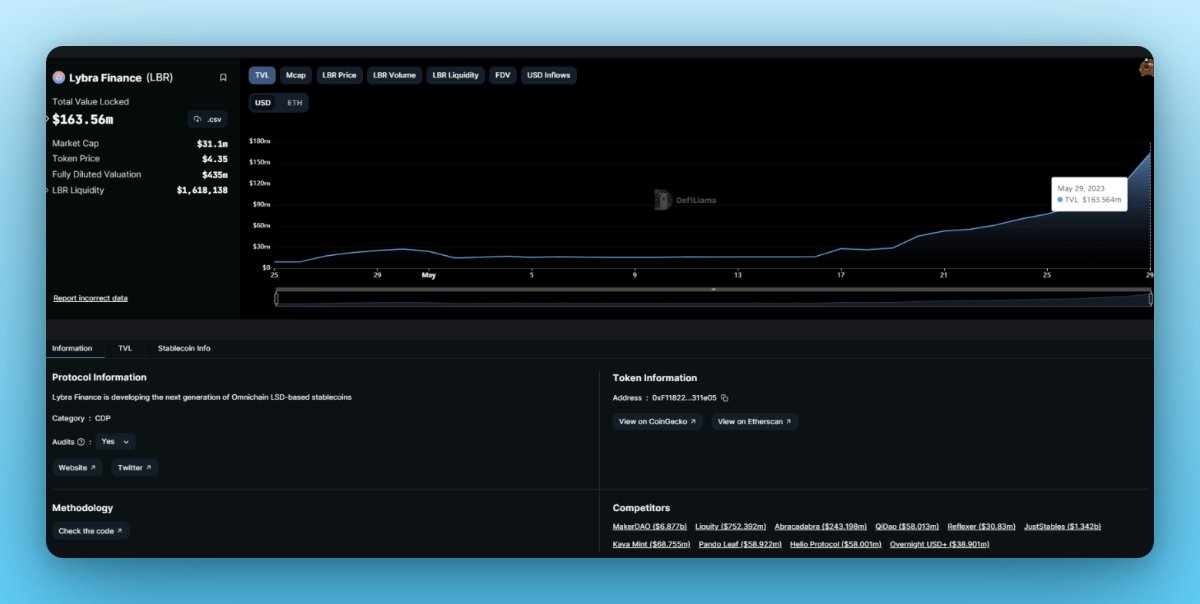Image resolution: width=1200 pixels, height=604 pixels.
Task: Open the protocol Twitter link
Action: [x=135, y=467]
